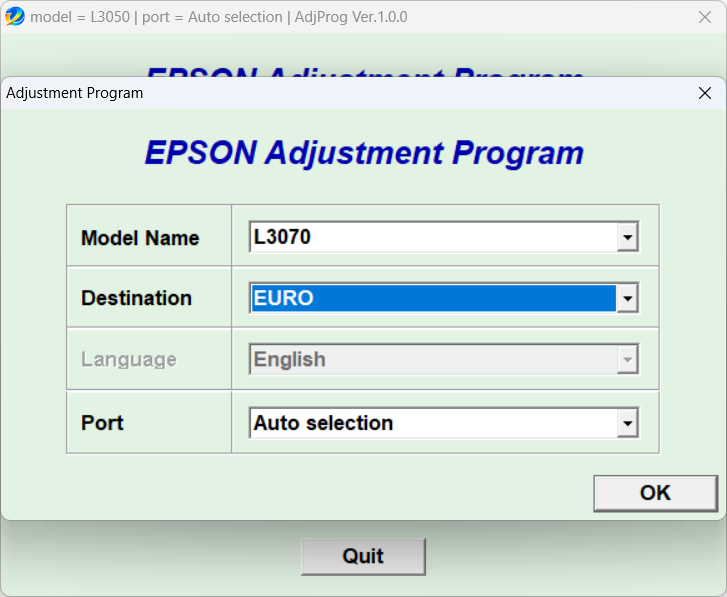Expand the Destination dropdown arrow
Screen dimensions: 727x597
(627, 298)
